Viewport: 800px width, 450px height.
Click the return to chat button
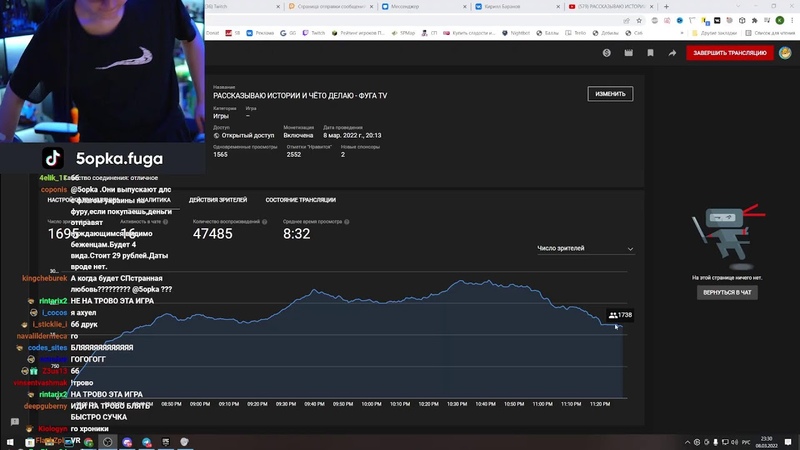[727, 293]
